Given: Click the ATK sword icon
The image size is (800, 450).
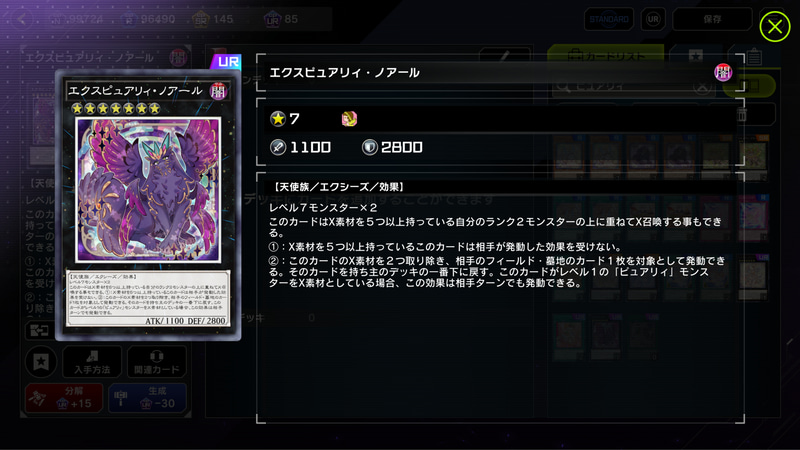Looking at the screenshot, I should (x=278, y=147).
